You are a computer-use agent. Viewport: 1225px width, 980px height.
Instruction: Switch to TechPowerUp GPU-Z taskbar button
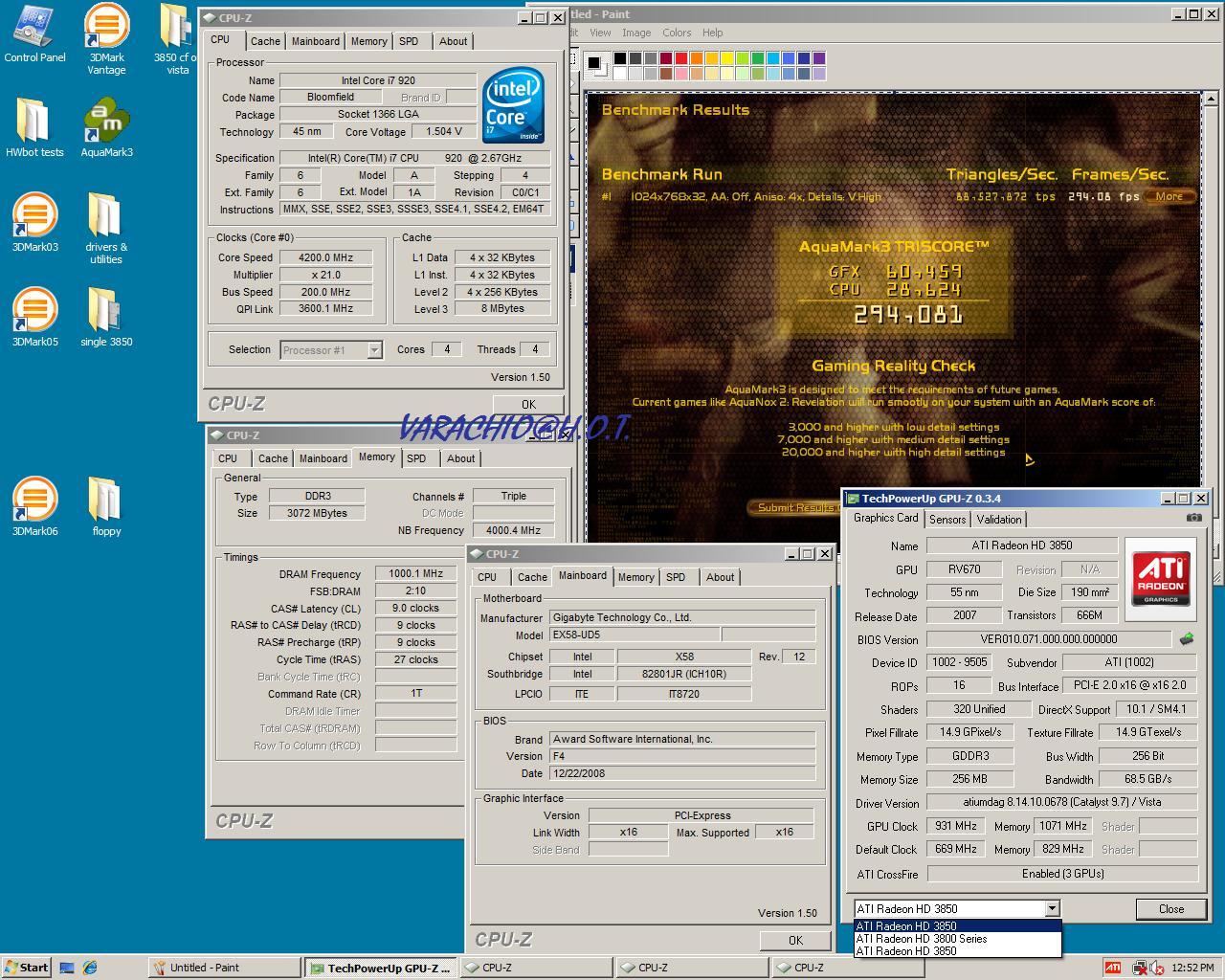pos(381,968)
